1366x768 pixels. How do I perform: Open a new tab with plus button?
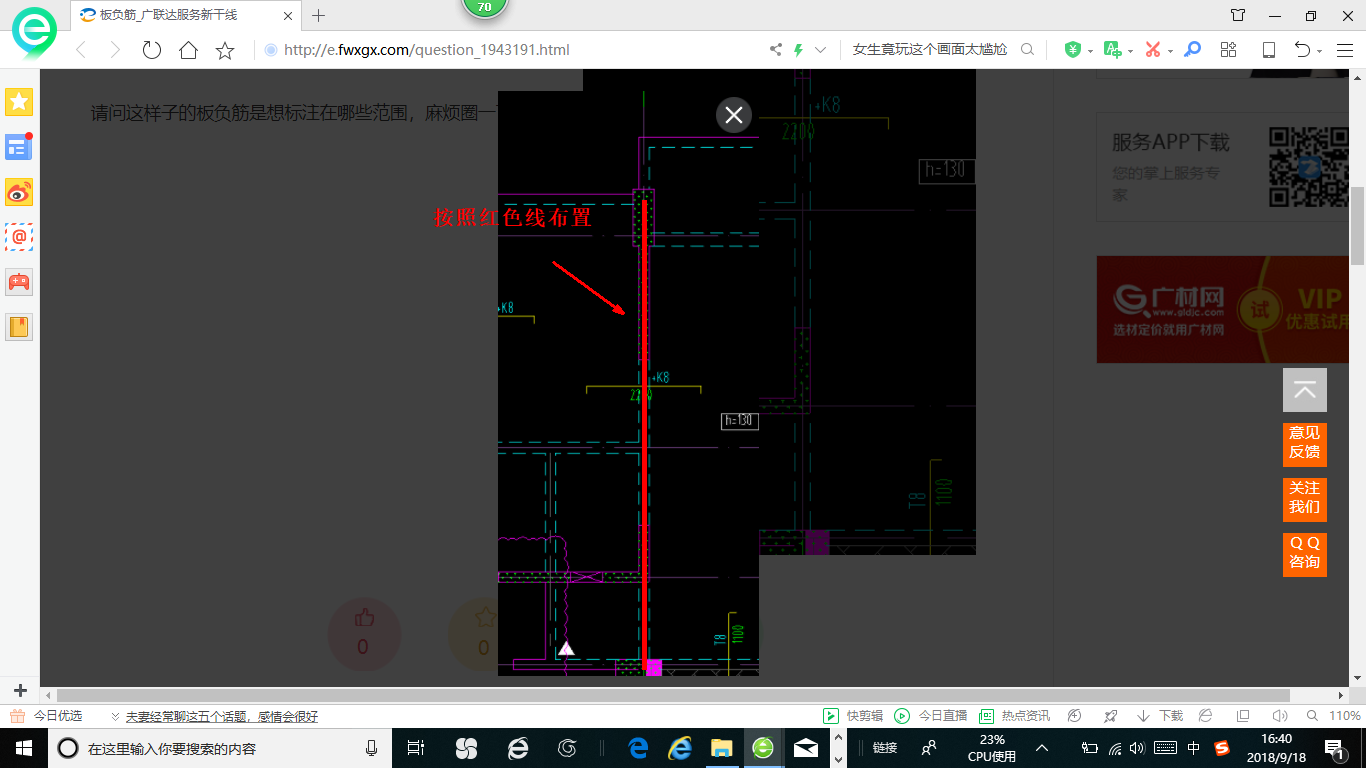click(319, 15)
